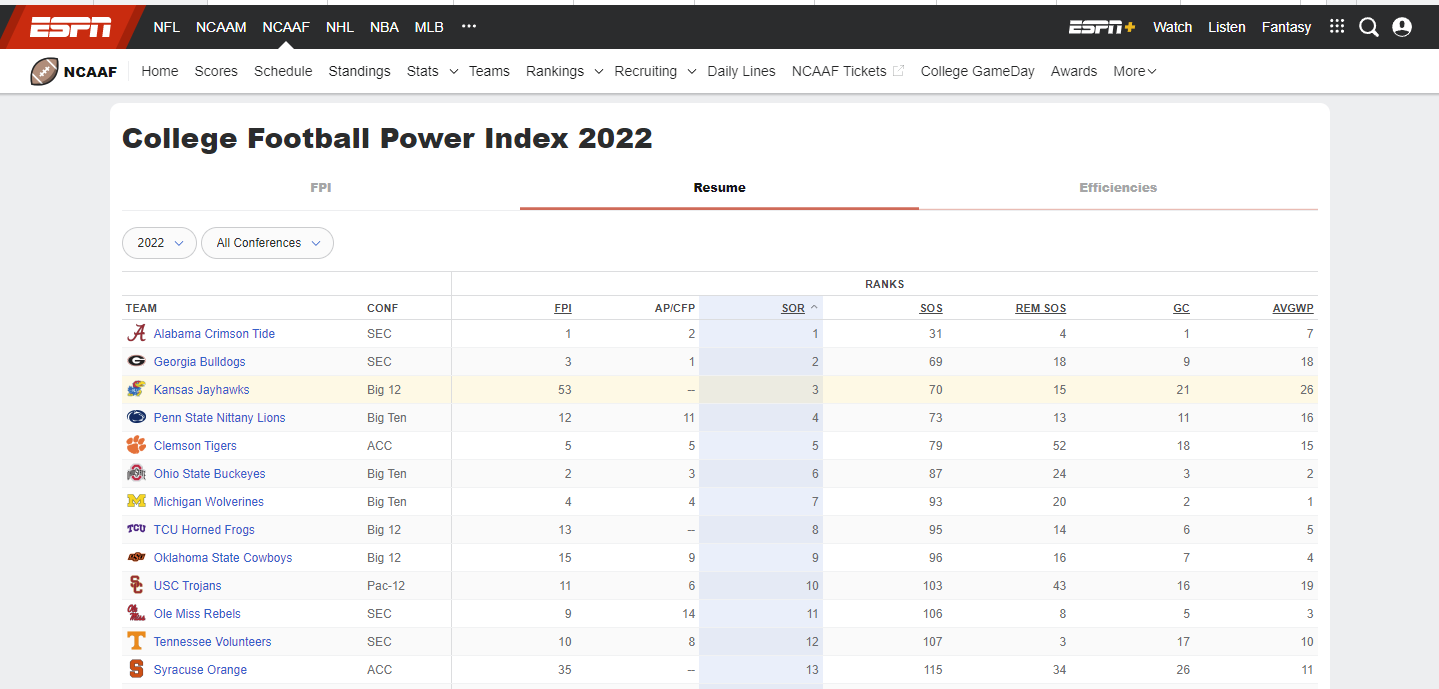Expand the Rankings submenu arrow
This screenshot has width=1439, height=689.
pyautogui.click(x=599, y=71)
